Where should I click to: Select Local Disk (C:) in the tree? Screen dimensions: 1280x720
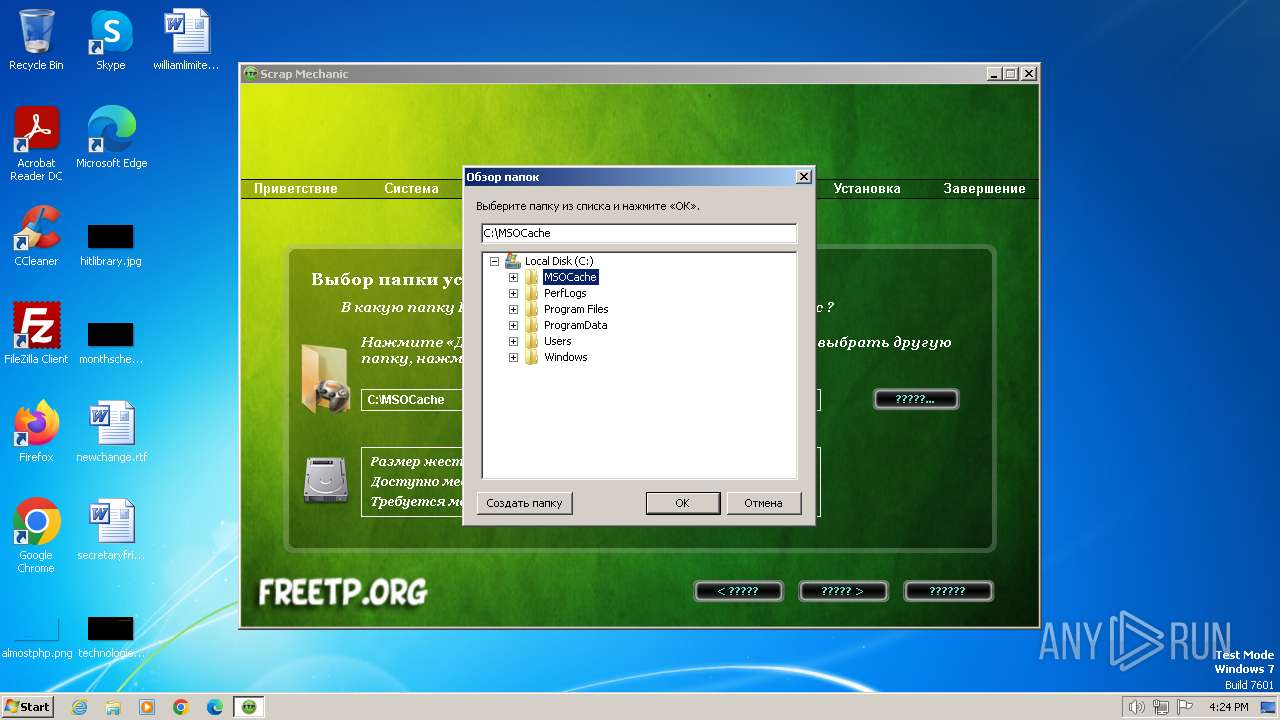pyautogui.click(x=559, y=261)
